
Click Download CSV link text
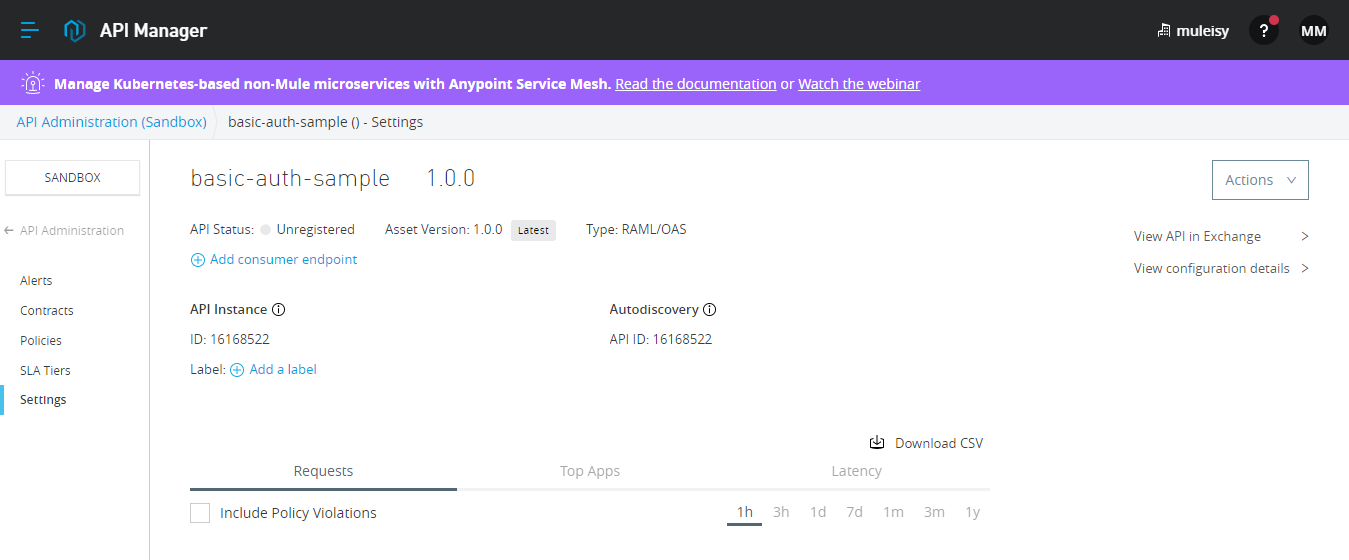[x=939, y=443]
